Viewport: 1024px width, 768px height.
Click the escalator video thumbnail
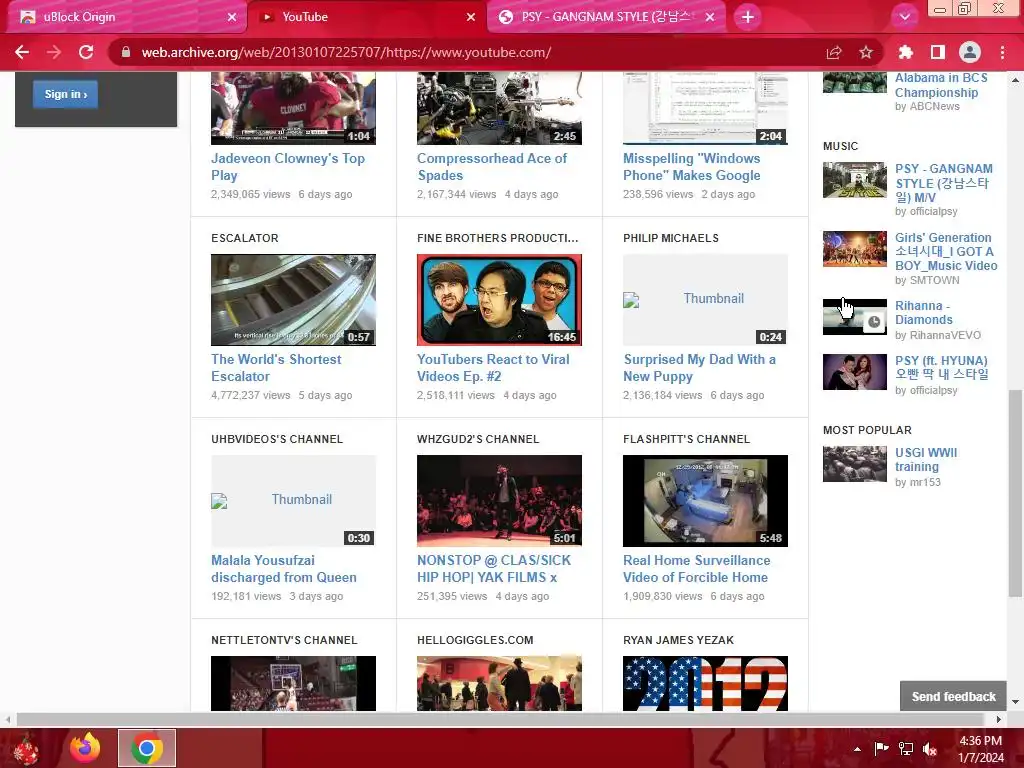point(293,300)
